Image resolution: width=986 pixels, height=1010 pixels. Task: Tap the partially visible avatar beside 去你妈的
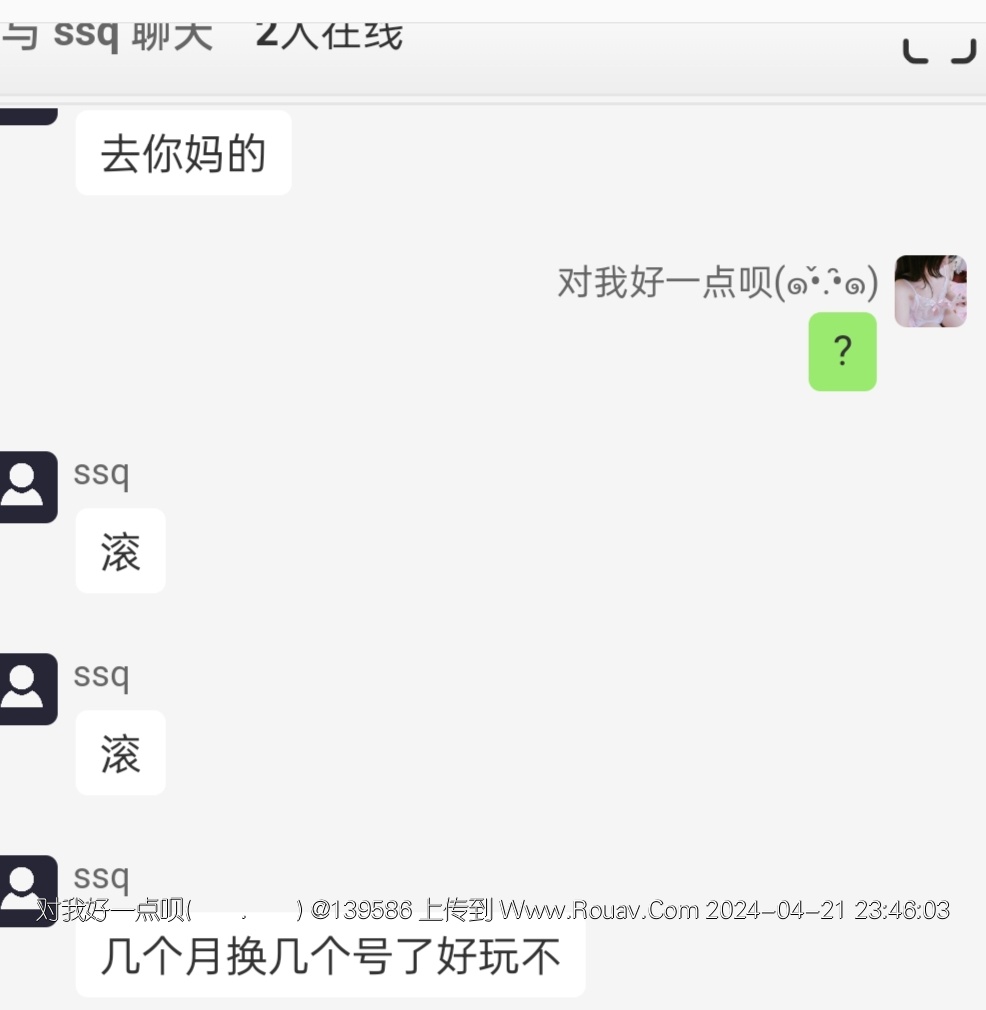point(28,117)
